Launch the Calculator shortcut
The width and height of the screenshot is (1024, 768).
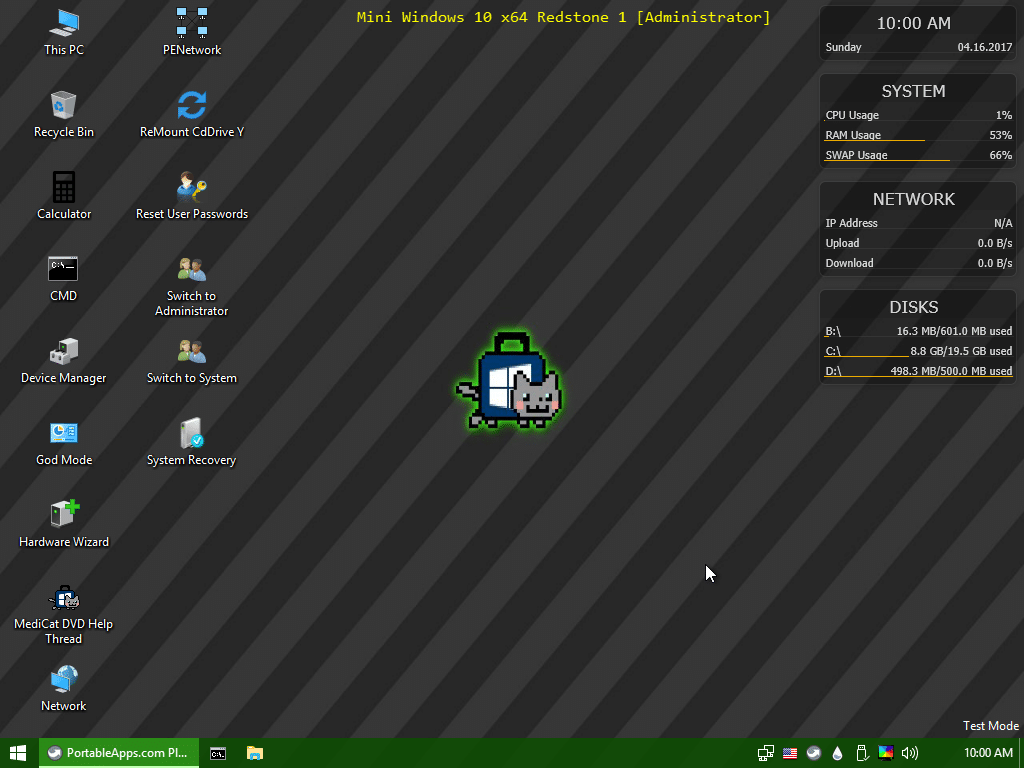[x=64, y=196]
